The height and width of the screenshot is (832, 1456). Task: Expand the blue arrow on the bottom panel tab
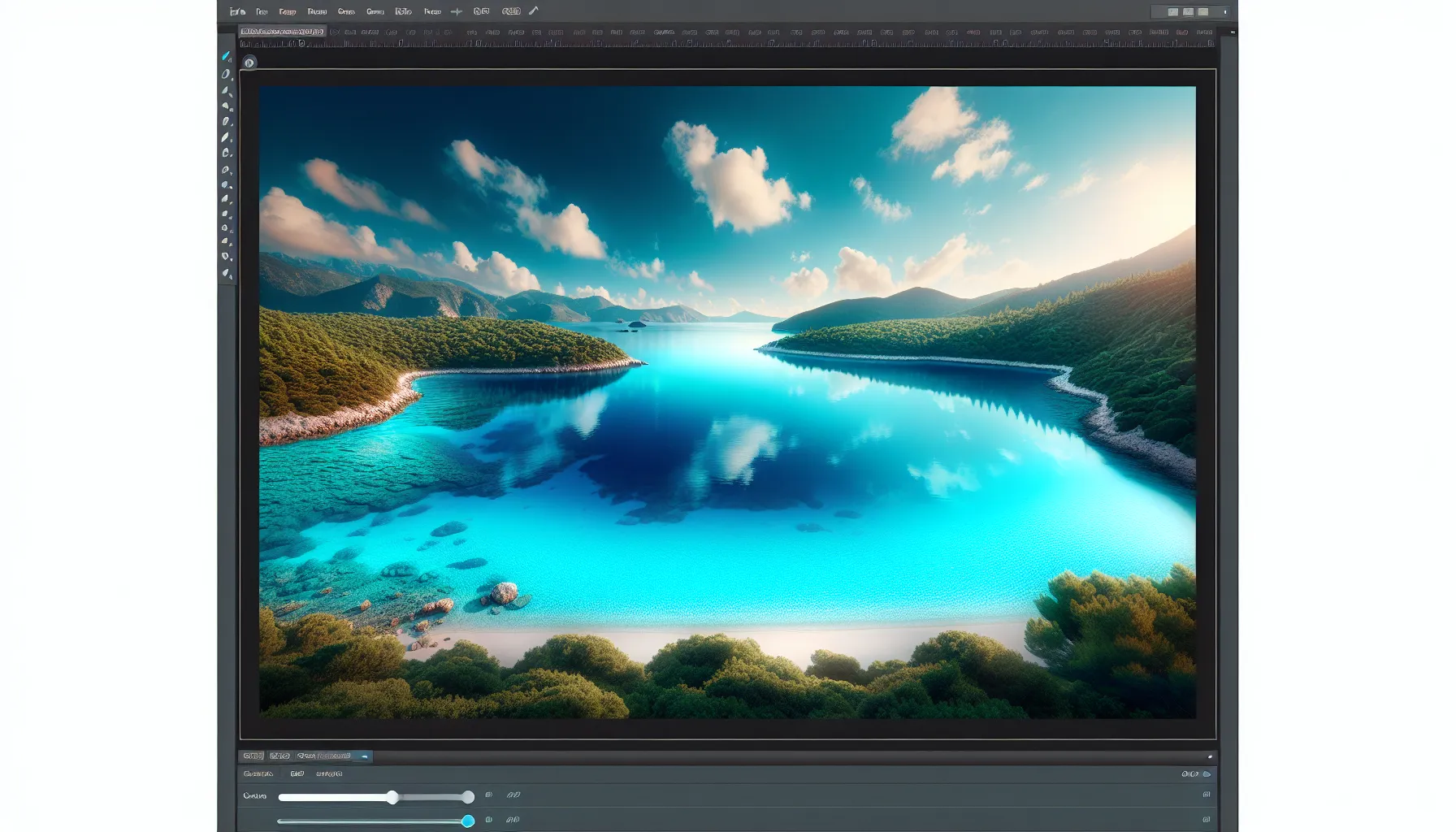pos(365,756)
